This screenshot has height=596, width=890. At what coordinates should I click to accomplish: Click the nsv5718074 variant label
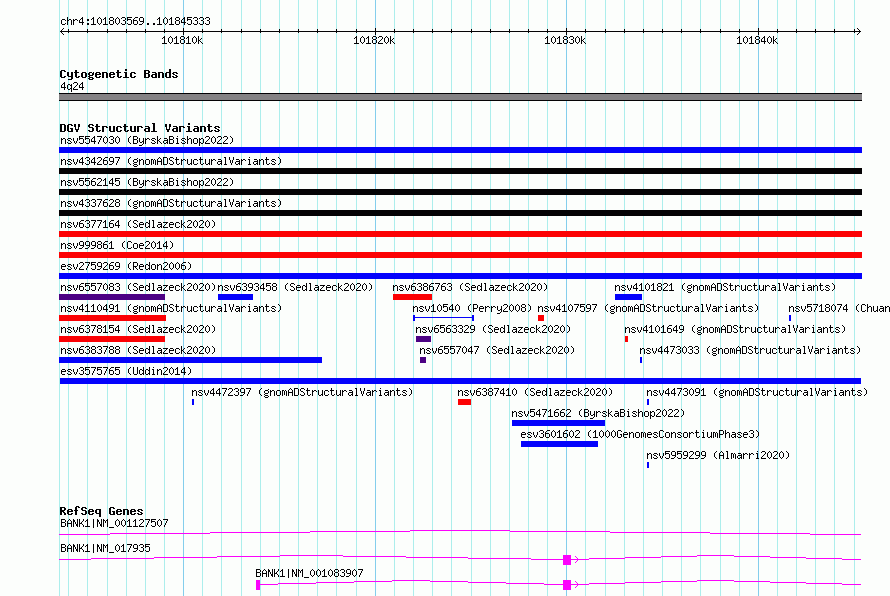839,308
